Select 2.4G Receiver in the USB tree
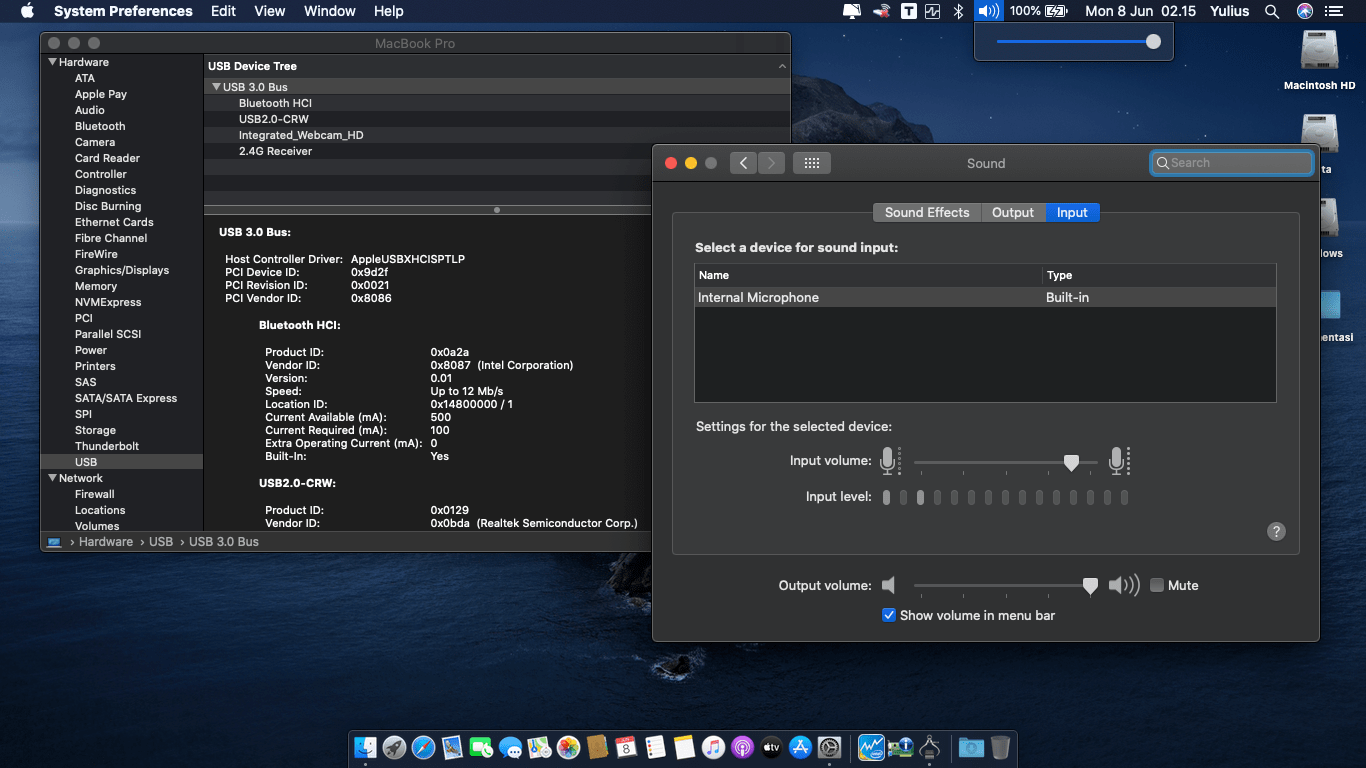 (275, 151)
